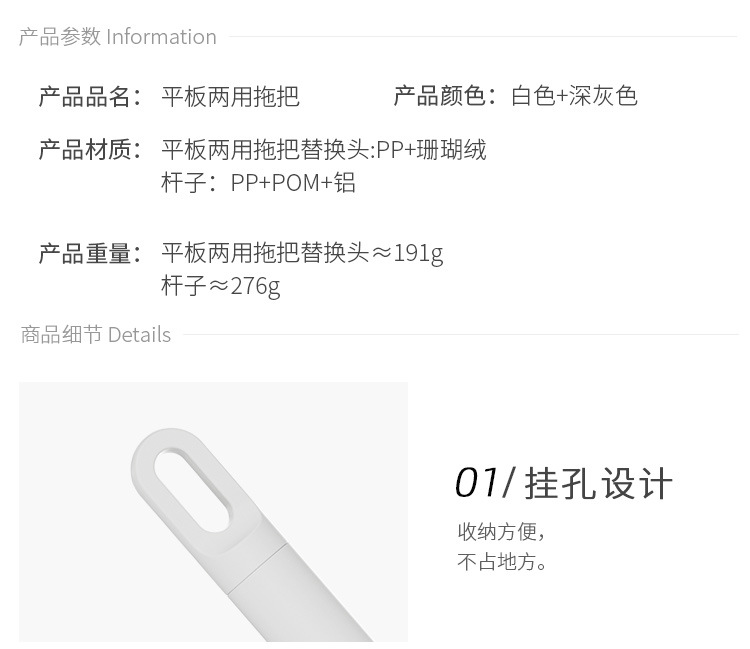Click the 杆子 PP+POM+铝 material line

[x=258, y=183]
